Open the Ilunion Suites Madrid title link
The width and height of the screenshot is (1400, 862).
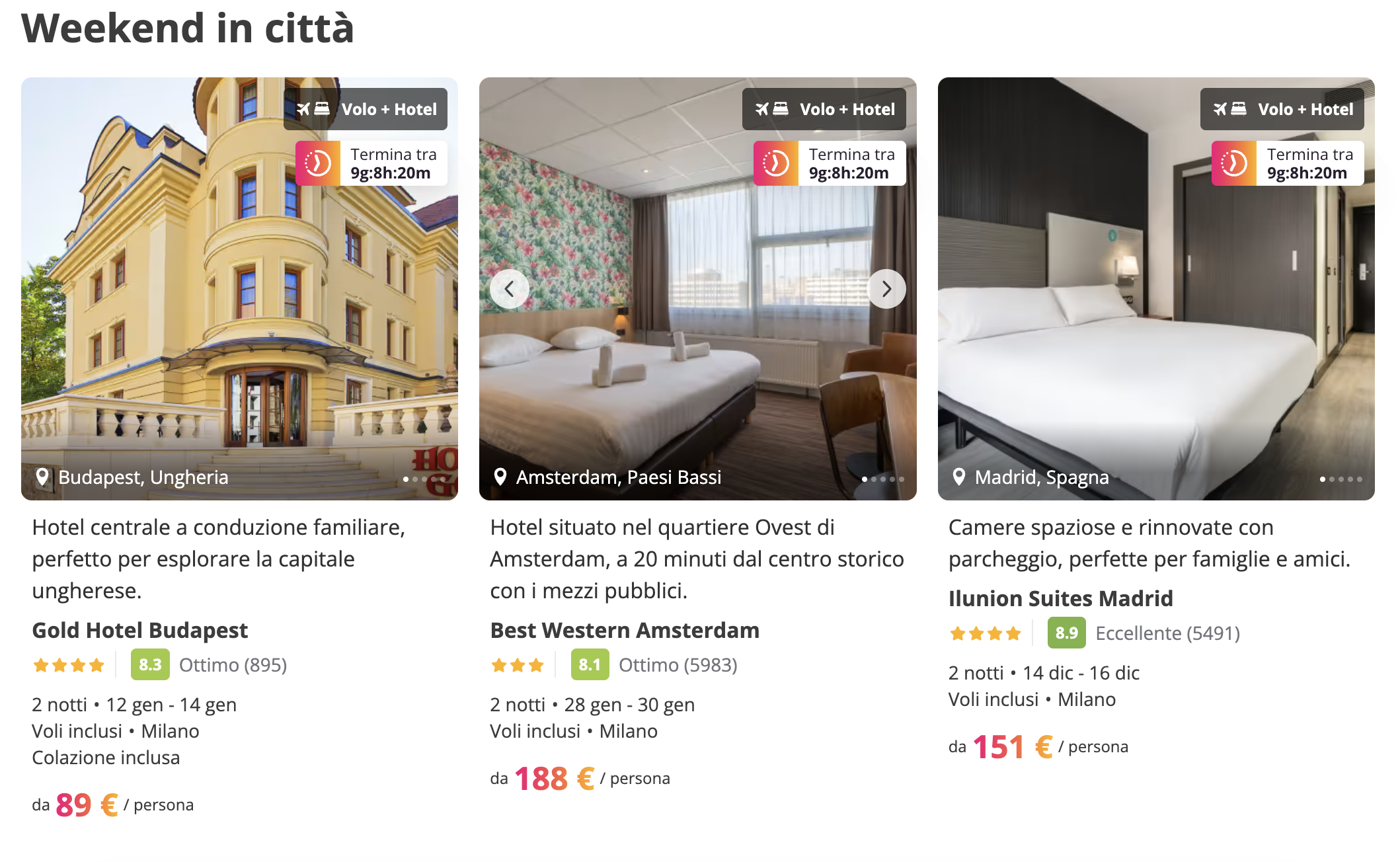point(1060,598)
